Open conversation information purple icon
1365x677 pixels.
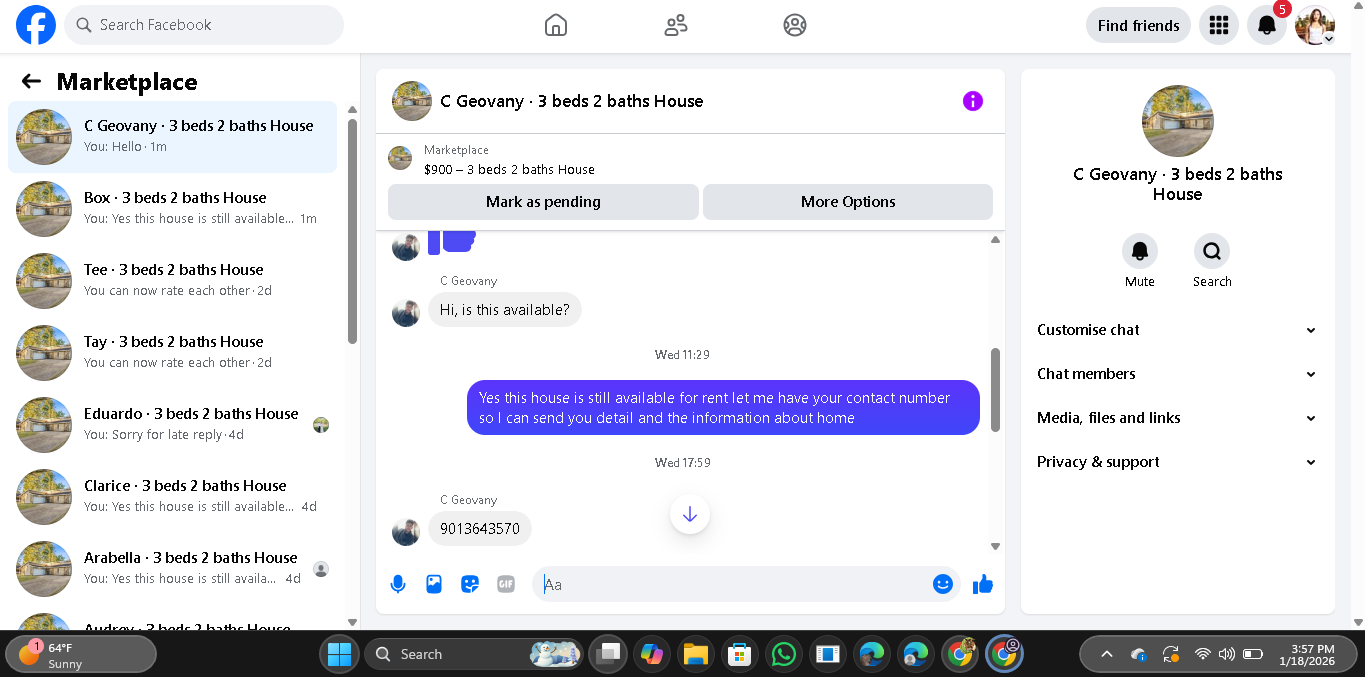973,101
